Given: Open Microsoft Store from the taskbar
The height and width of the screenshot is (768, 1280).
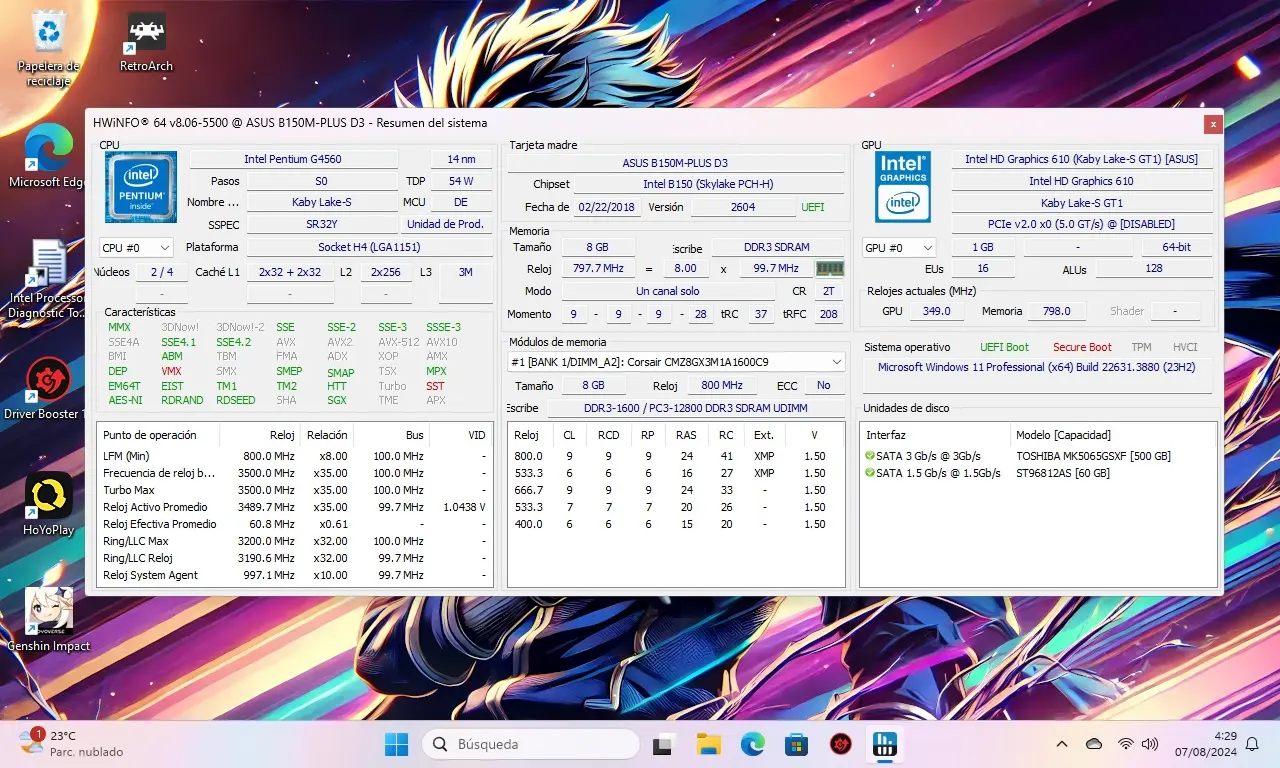Looking at the screenshot, I should click(796, 744).
